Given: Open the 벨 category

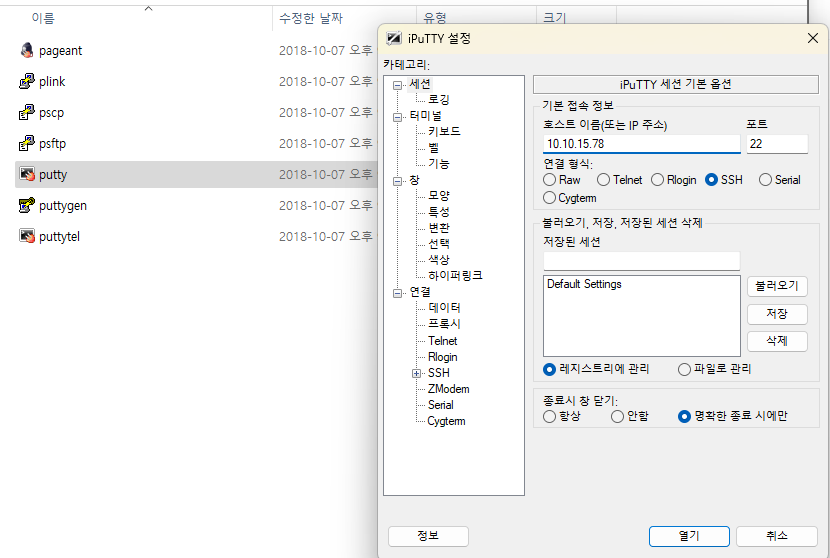Looking at the screenshot, I should (434, 148).
